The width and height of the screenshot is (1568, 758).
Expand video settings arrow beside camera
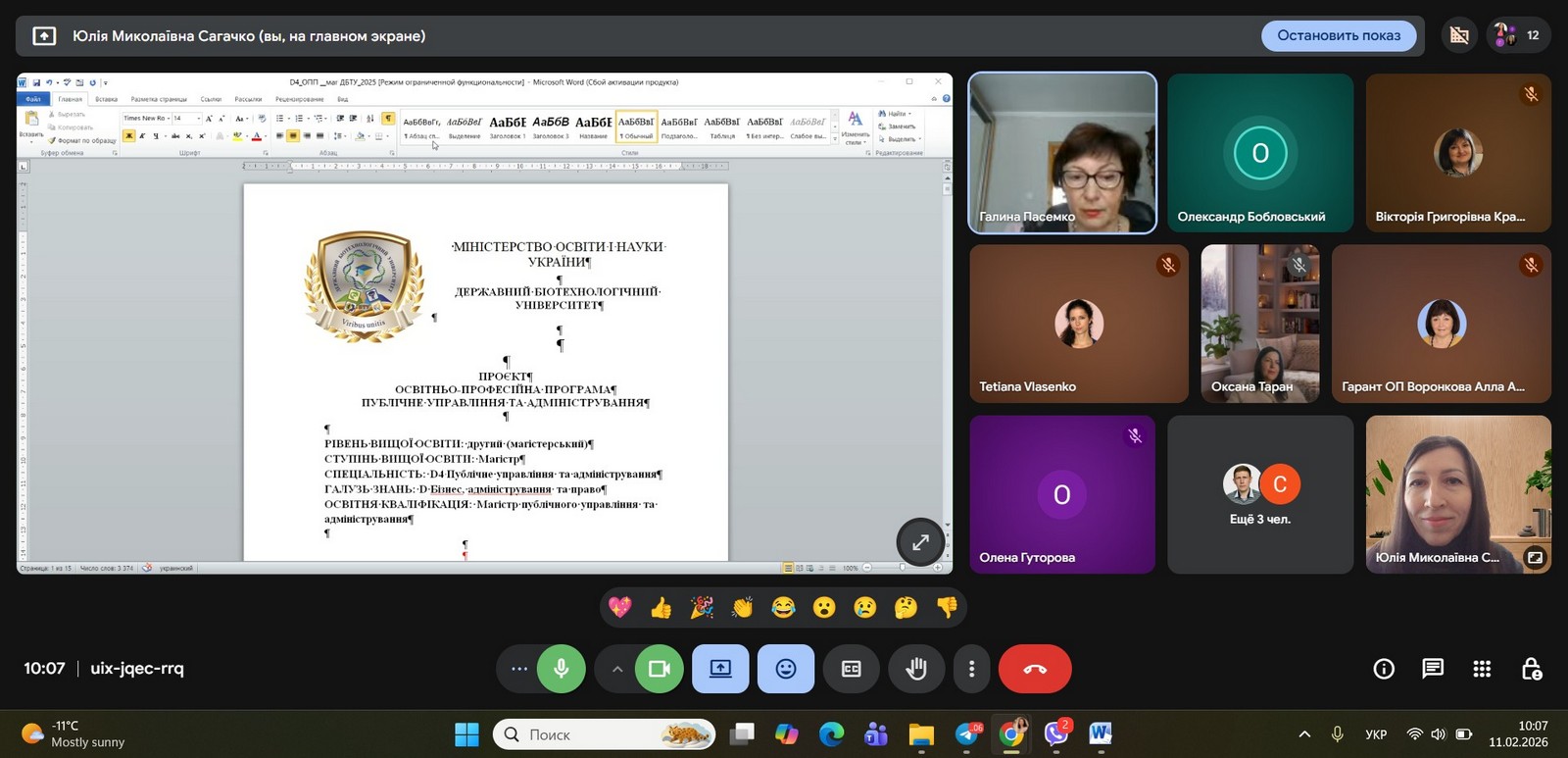click(616, 669)
